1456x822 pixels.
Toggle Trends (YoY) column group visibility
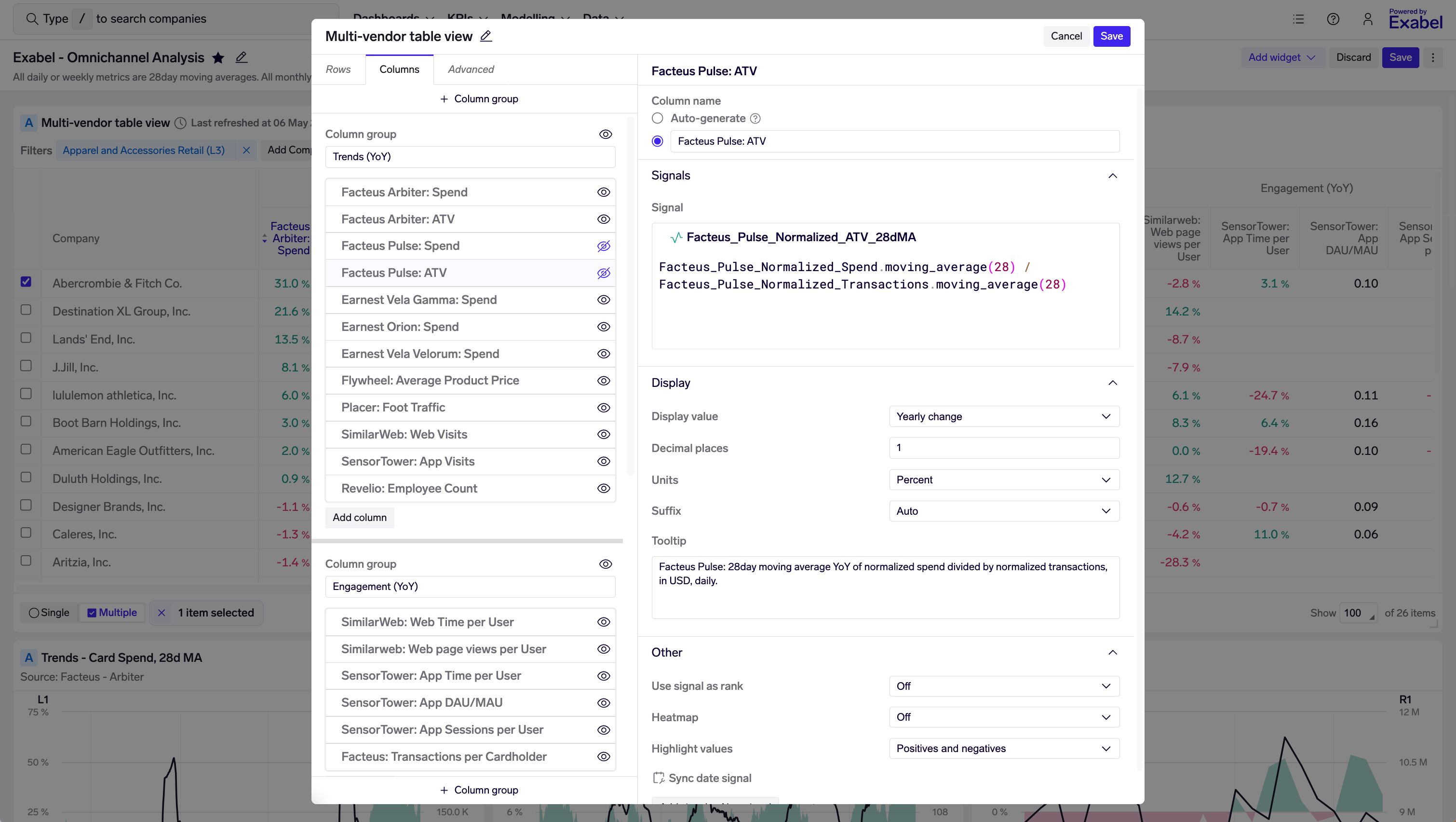point(606,135)
